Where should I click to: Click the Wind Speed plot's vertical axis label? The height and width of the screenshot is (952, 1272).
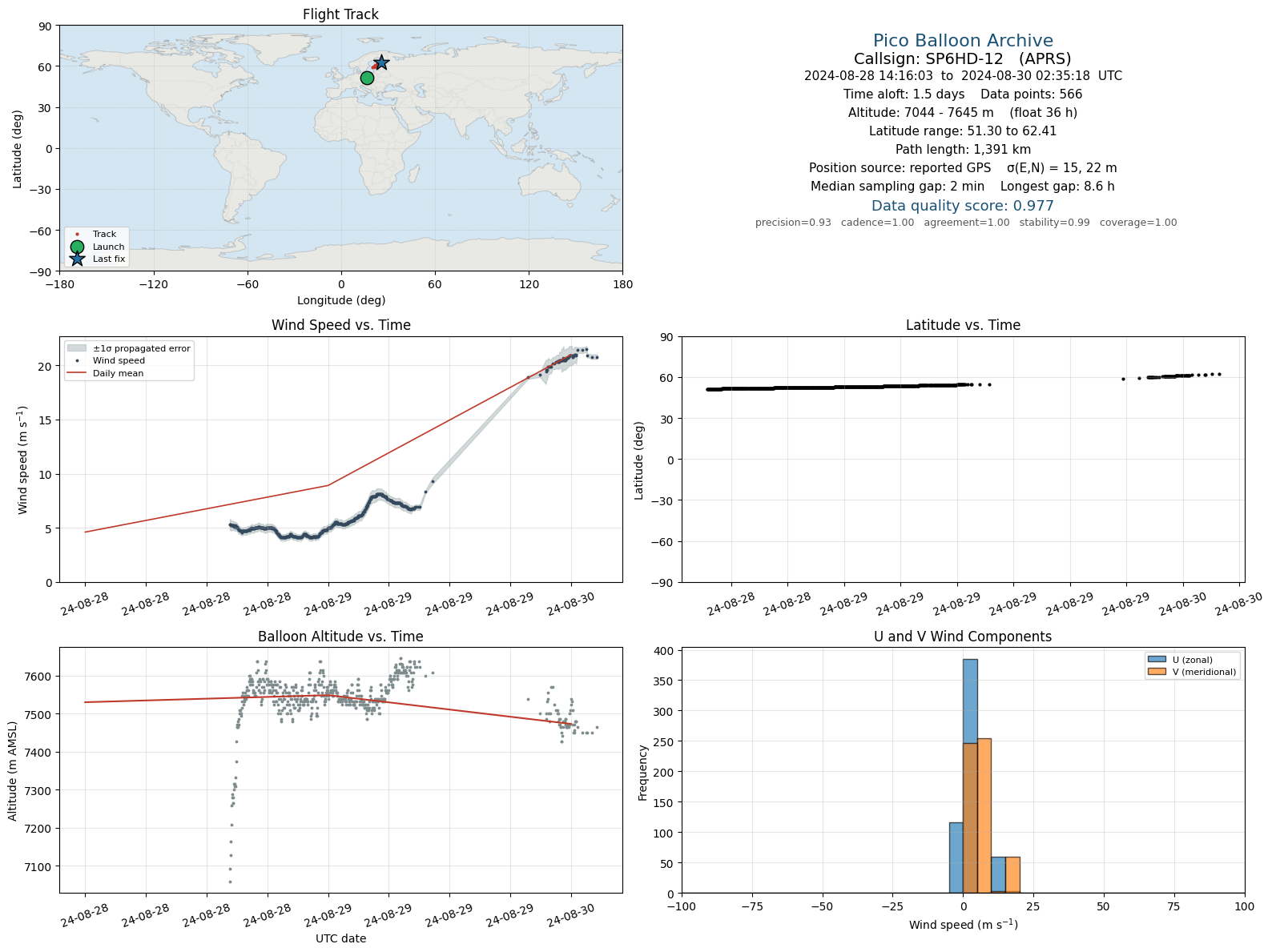(x=22, y=460)
